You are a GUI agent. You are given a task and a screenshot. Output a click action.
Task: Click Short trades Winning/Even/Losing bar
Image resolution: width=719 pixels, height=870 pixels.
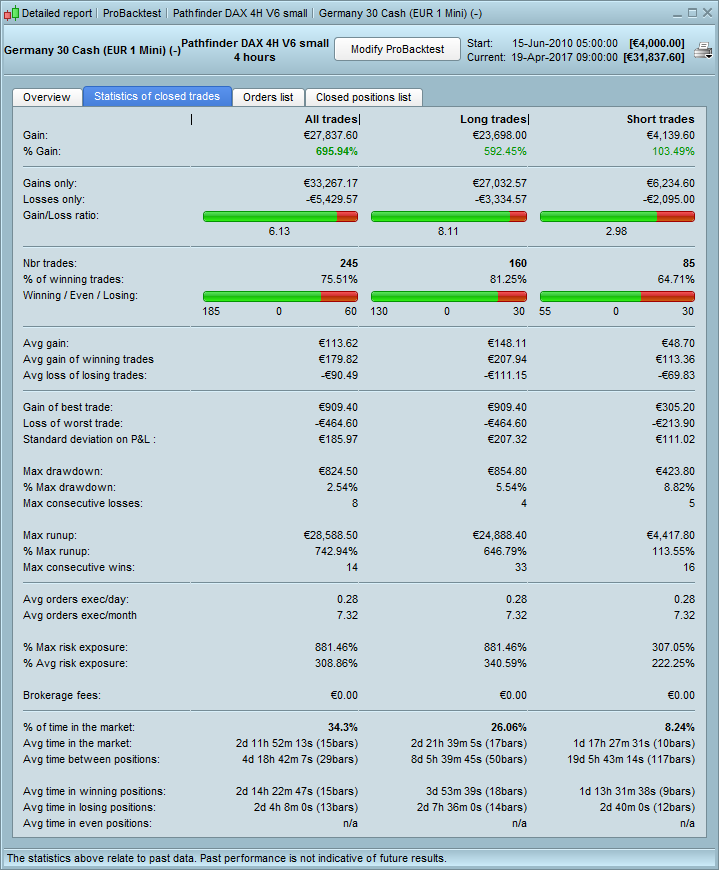617,296
